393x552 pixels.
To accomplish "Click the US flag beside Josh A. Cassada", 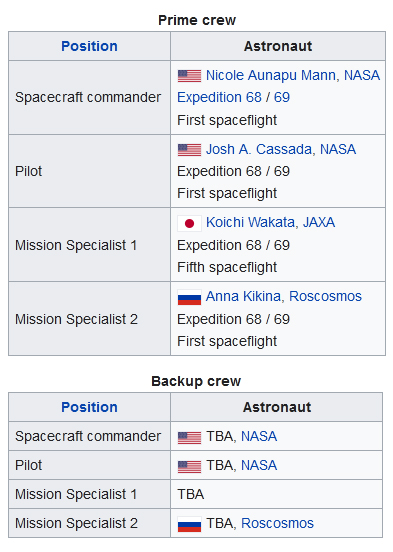I will coord(189,150).
